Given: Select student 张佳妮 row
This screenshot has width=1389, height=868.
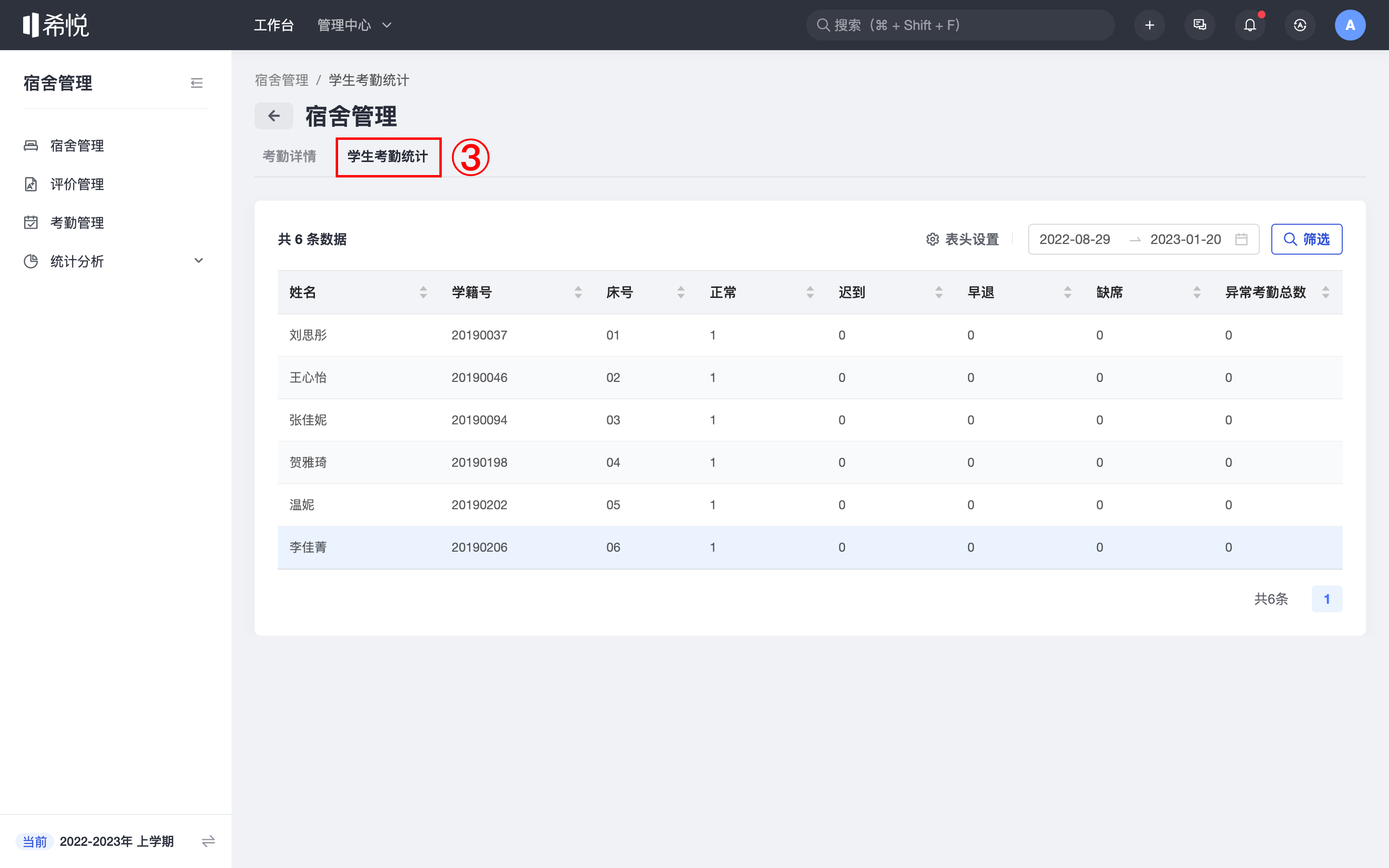Looking at the screenshot, I should tap(809, 420).
